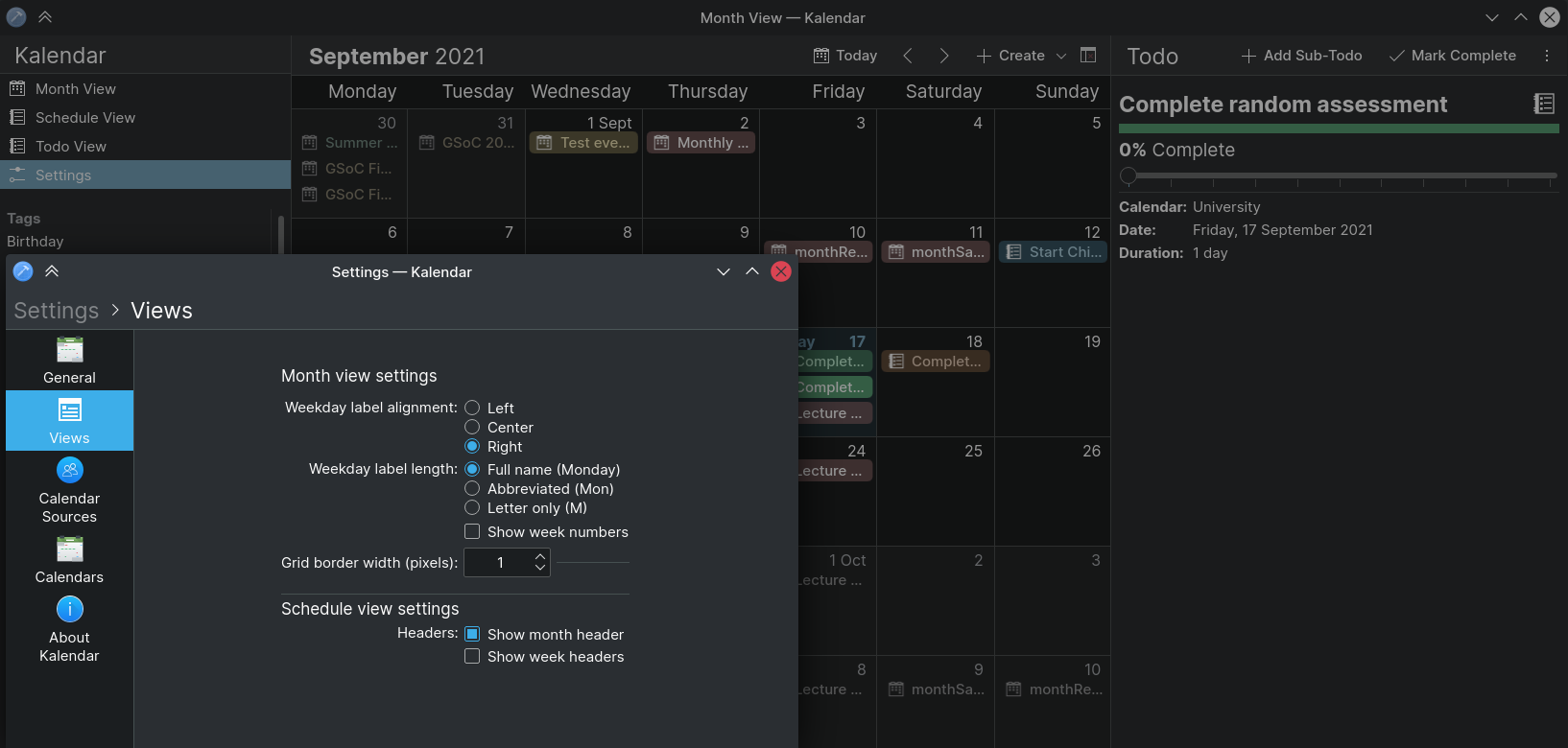Open 'monthRe...' event on October 10
The height and width of the screenshot is (748, 1568).
pyautogui.click(x=1053, y=690)
